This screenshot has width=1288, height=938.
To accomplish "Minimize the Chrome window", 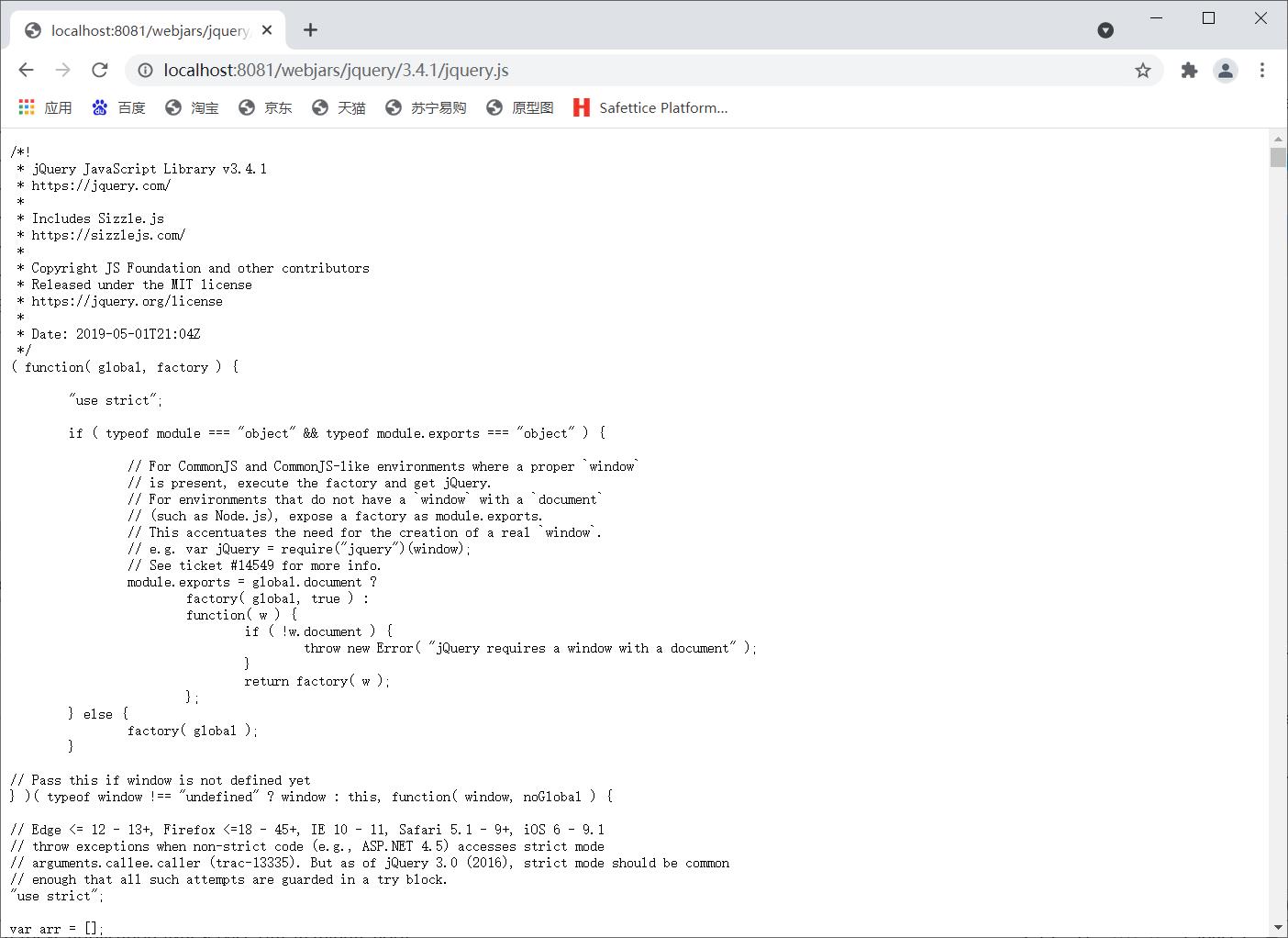I will [x=1157, y=18].
